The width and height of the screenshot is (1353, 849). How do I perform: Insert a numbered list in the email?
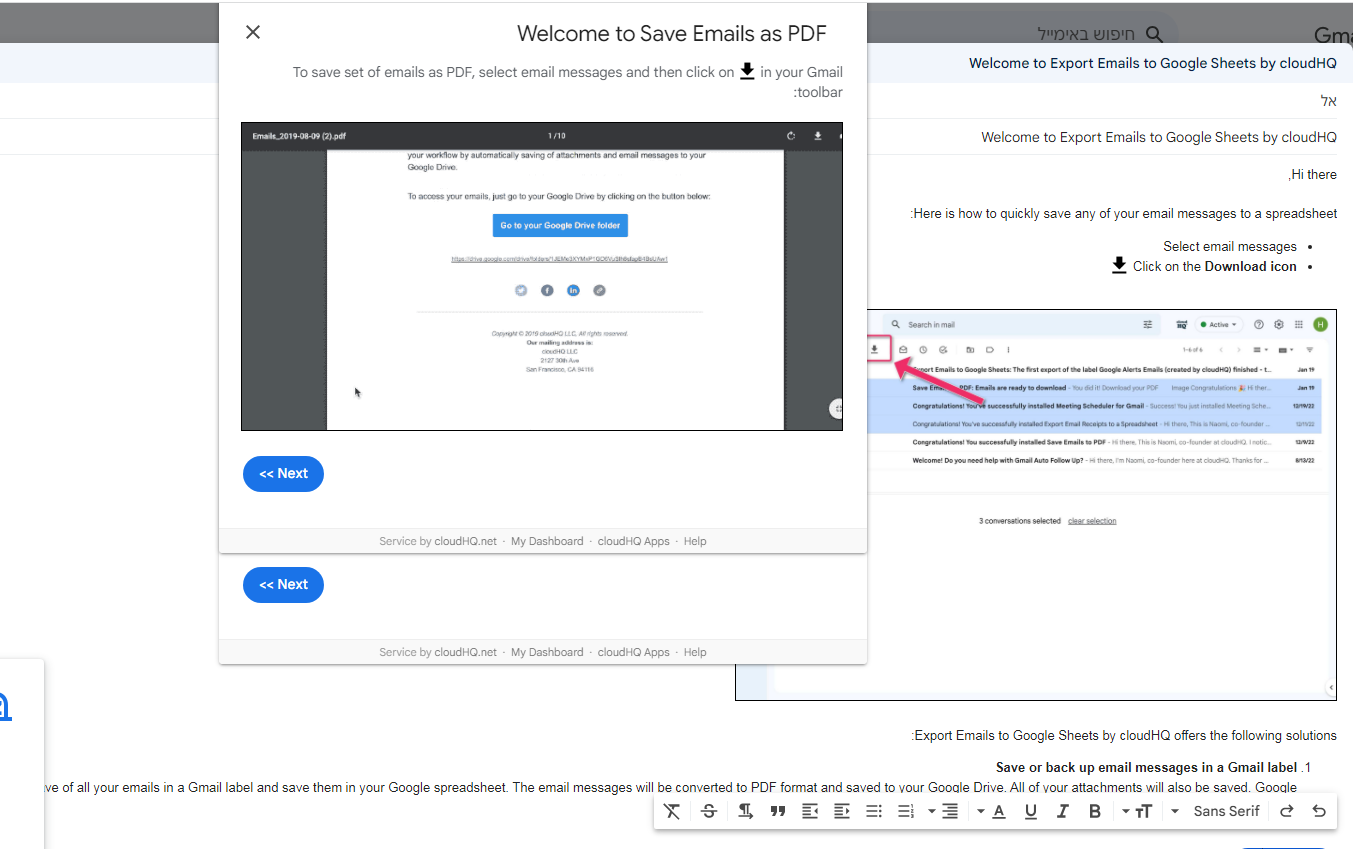pos(906,811)
